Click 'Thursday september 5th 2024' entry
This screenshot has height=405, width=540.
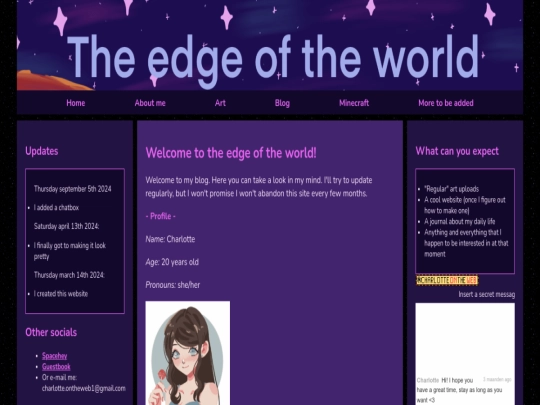(x=72, y=189)
